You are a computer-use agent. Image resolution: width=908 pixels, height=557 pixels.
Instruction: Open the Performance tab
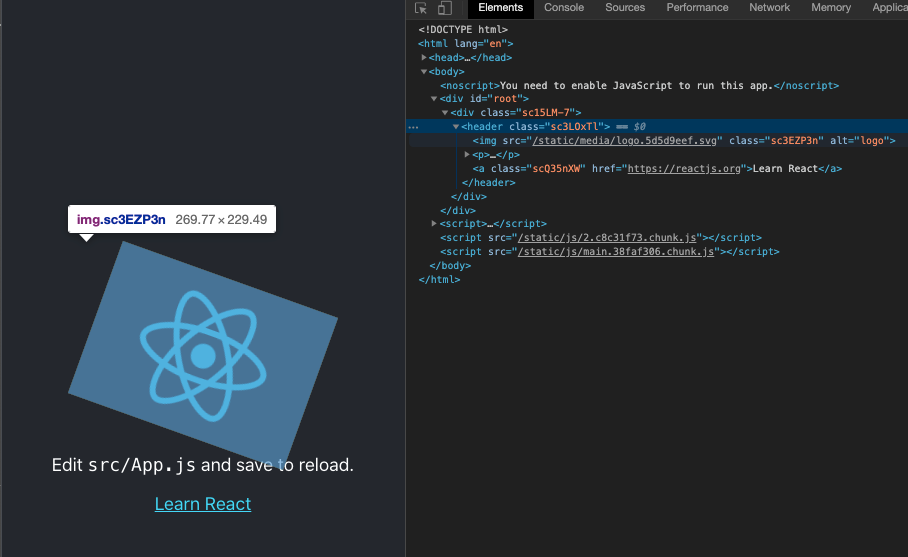point(697,8)
